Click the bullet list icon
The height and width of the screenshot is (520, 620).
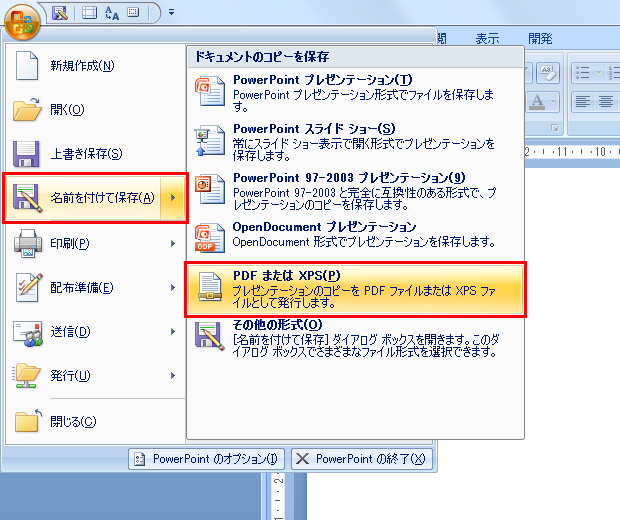[583, 73]
